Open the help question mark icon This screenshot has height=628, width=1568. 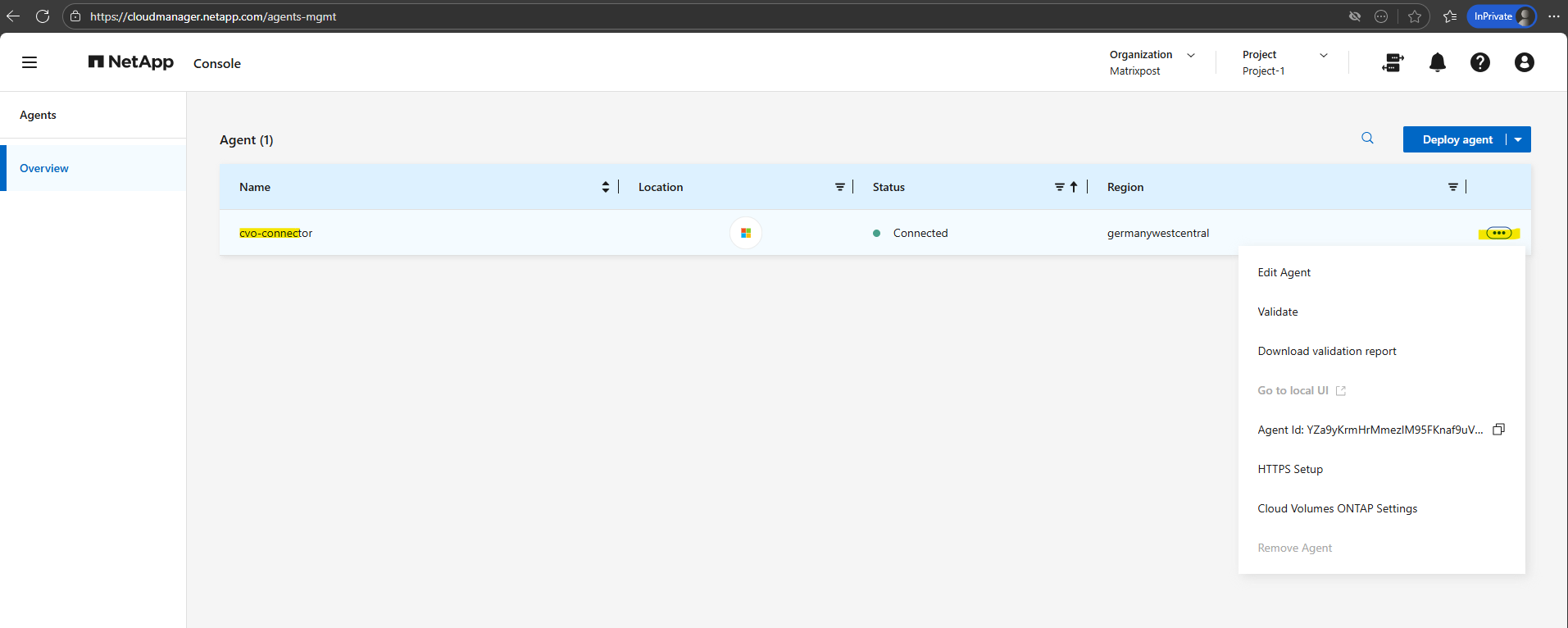1480,62
